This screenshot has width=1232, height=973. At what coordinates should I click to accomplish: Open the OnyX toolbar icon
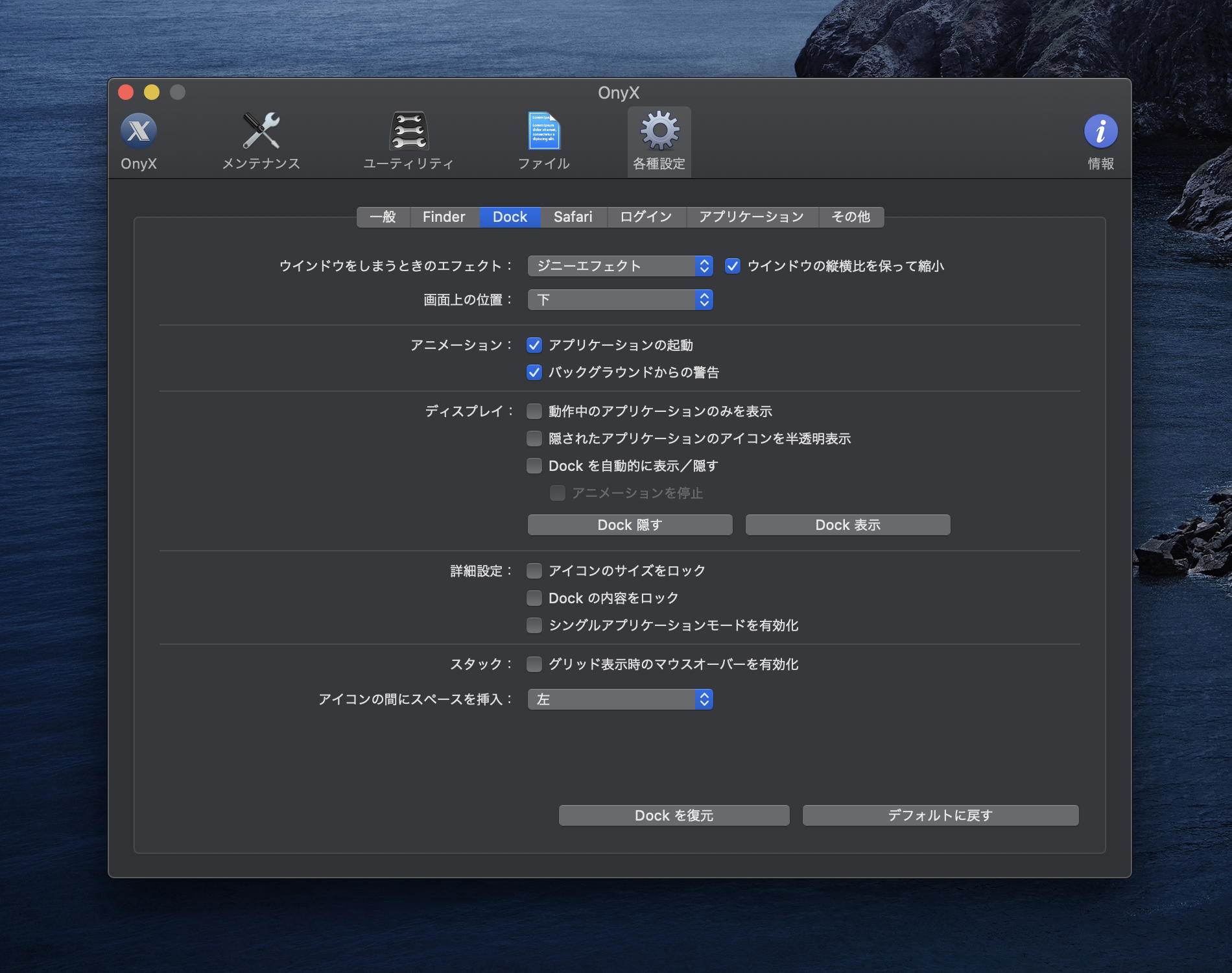point(139,141)
